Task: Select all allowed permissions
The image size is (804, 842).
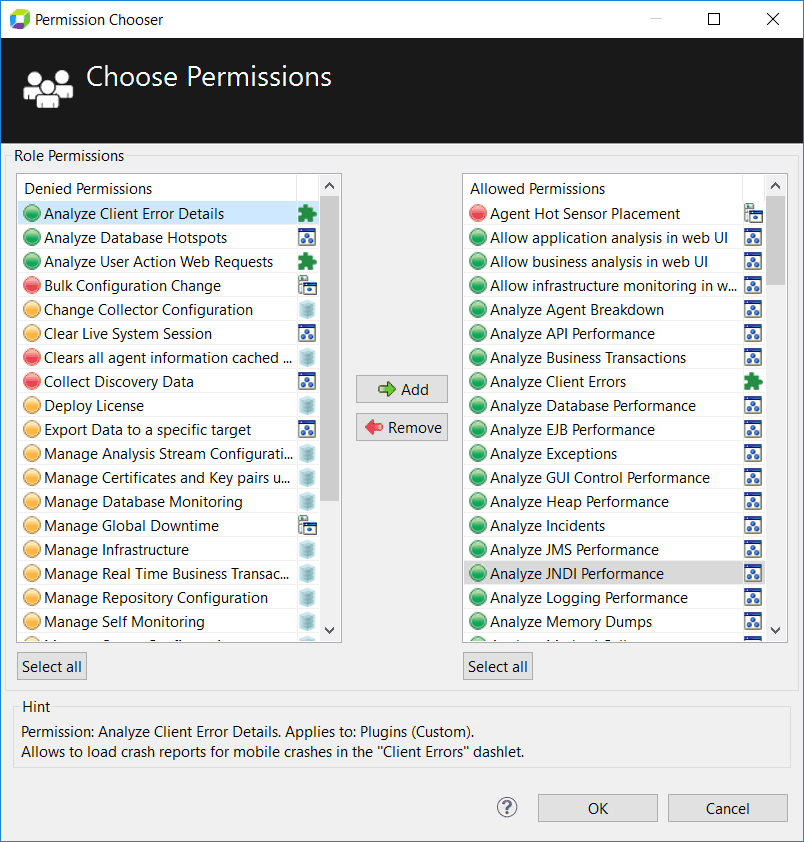Action: click(x=498, y=666)
